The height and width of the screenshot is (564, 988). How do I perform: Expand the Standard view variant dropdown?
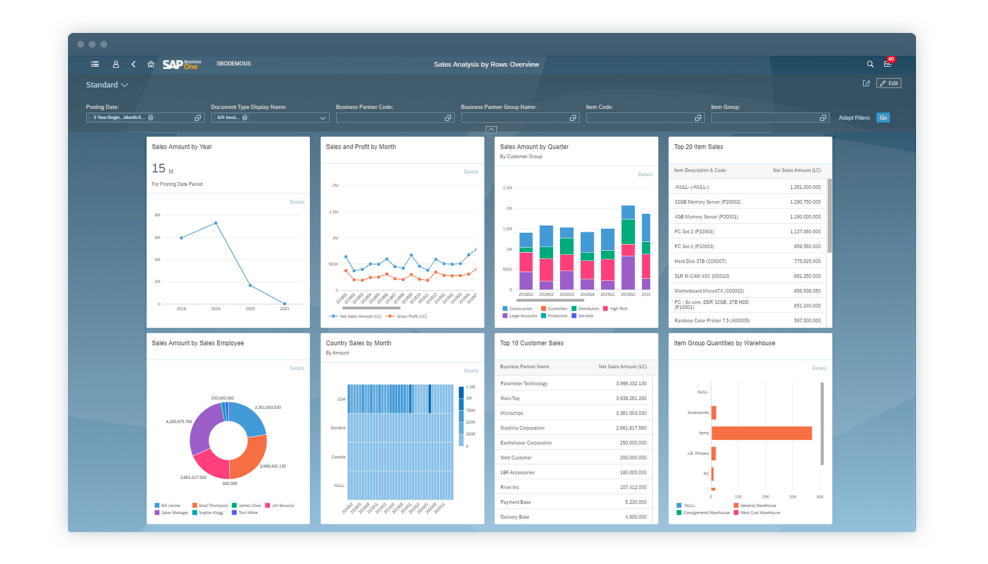pyautogui.click(x=125, y=85)
